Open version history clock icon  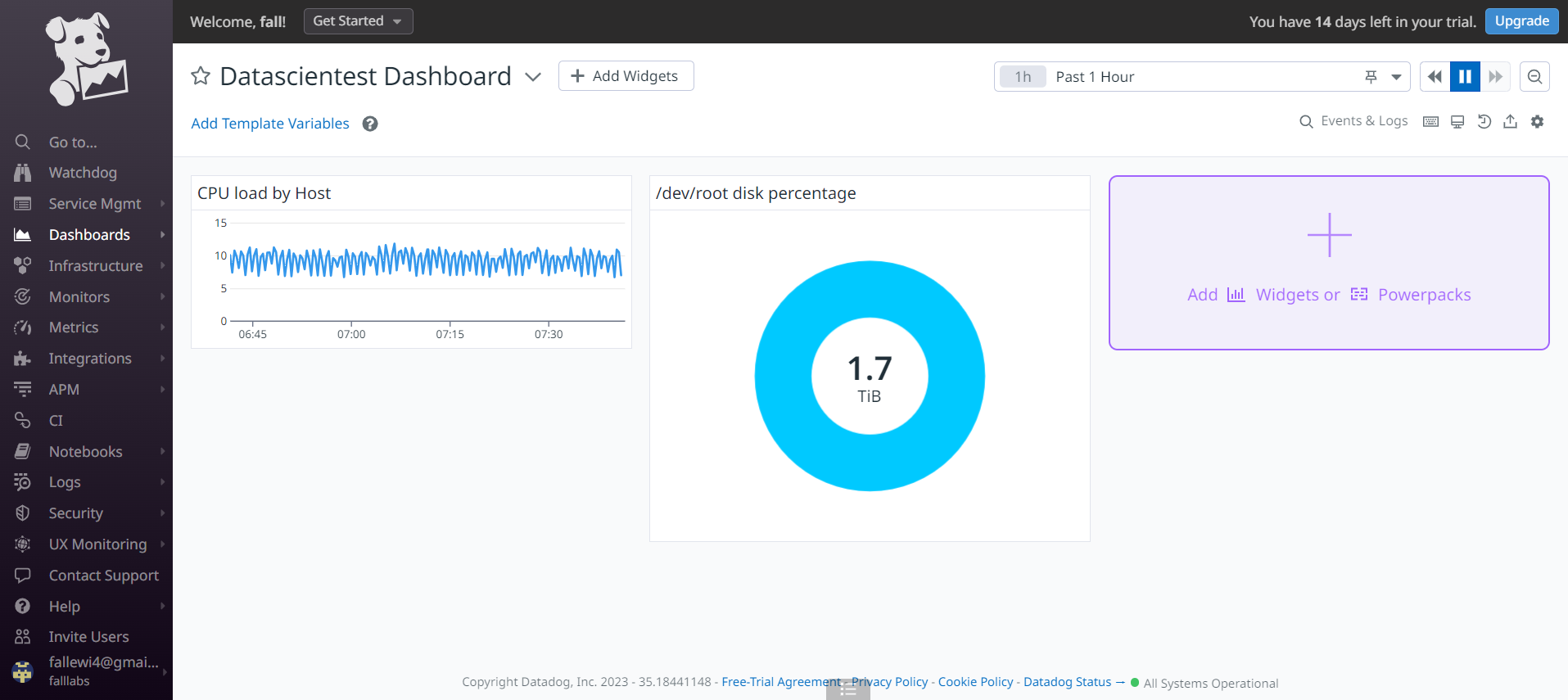[1484, 122]
